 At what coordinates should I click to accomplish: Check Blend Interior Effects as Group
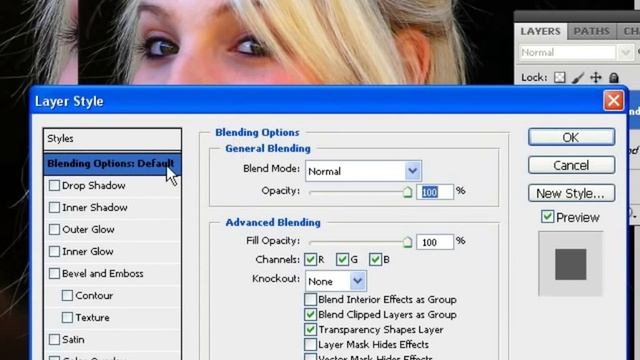tap(310, 300)
